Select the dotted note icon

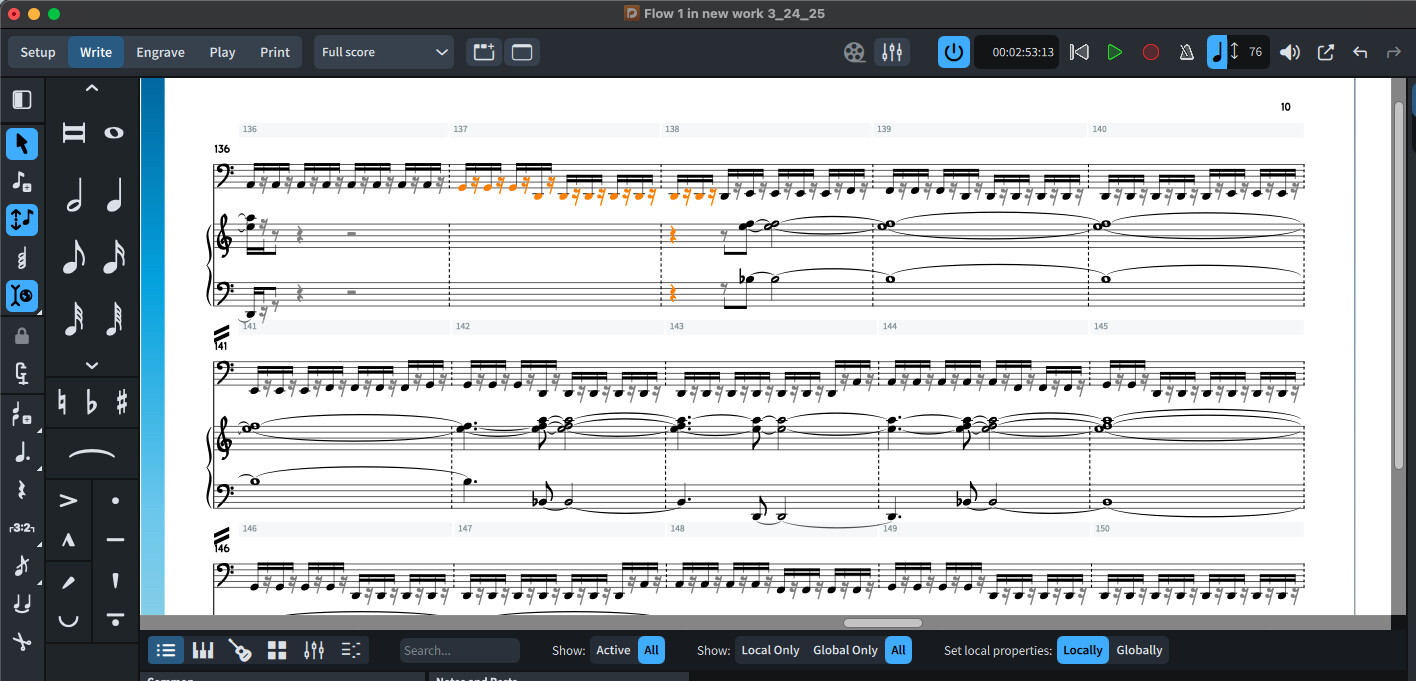point(22,452)
